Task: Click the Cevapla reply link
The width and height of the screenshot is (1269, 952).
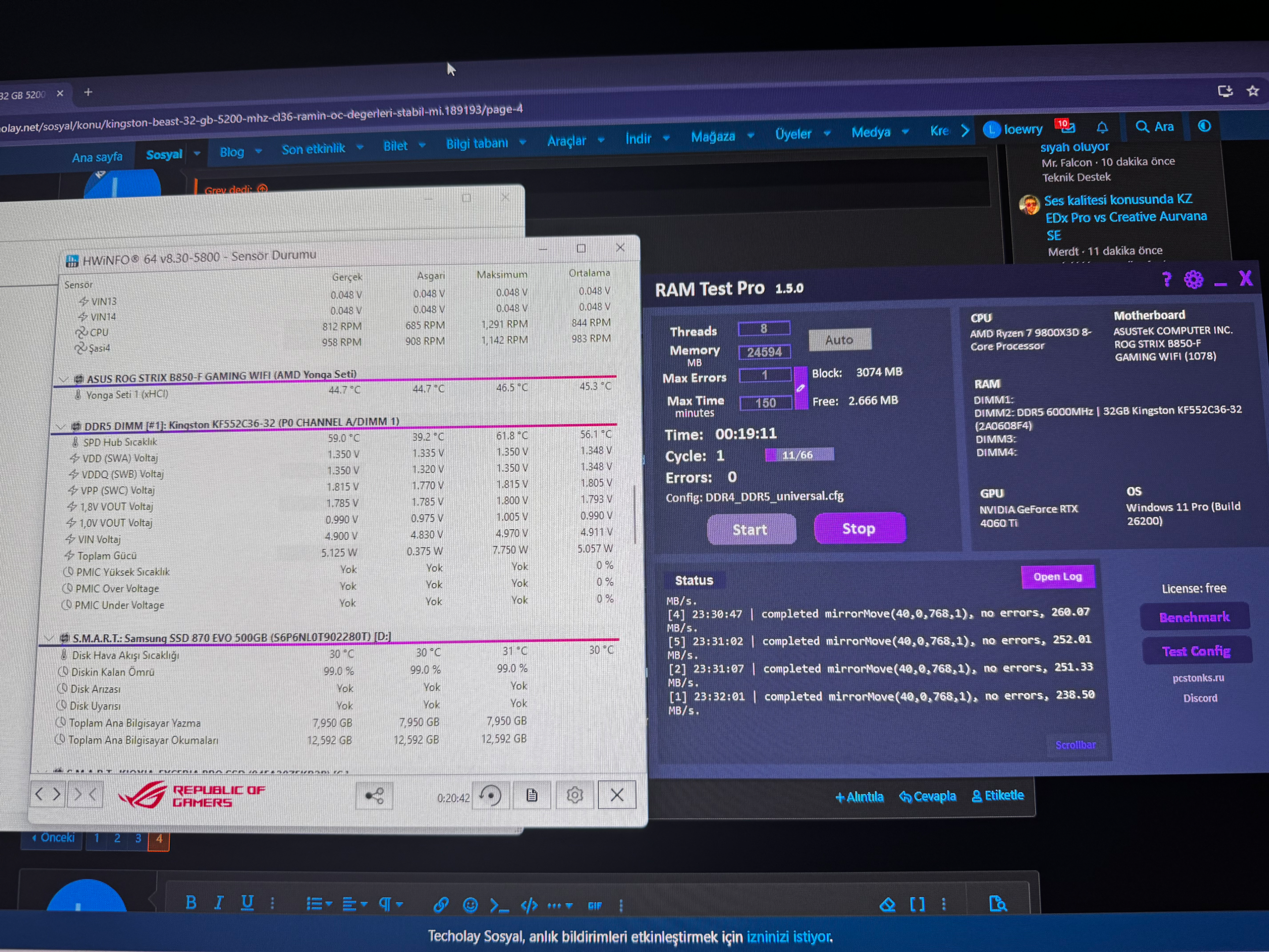Action: tap(928, 796)
